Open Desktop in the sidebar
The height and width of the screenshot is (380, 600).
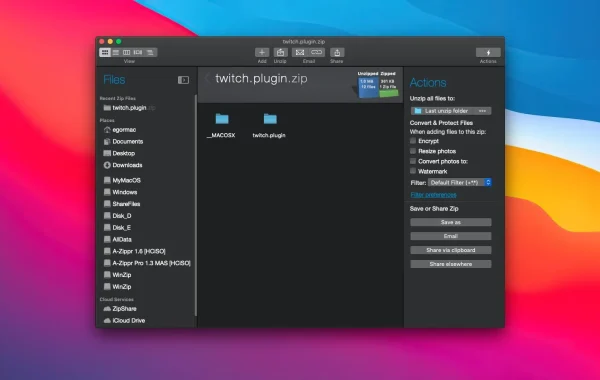click(x=119, y=153)
